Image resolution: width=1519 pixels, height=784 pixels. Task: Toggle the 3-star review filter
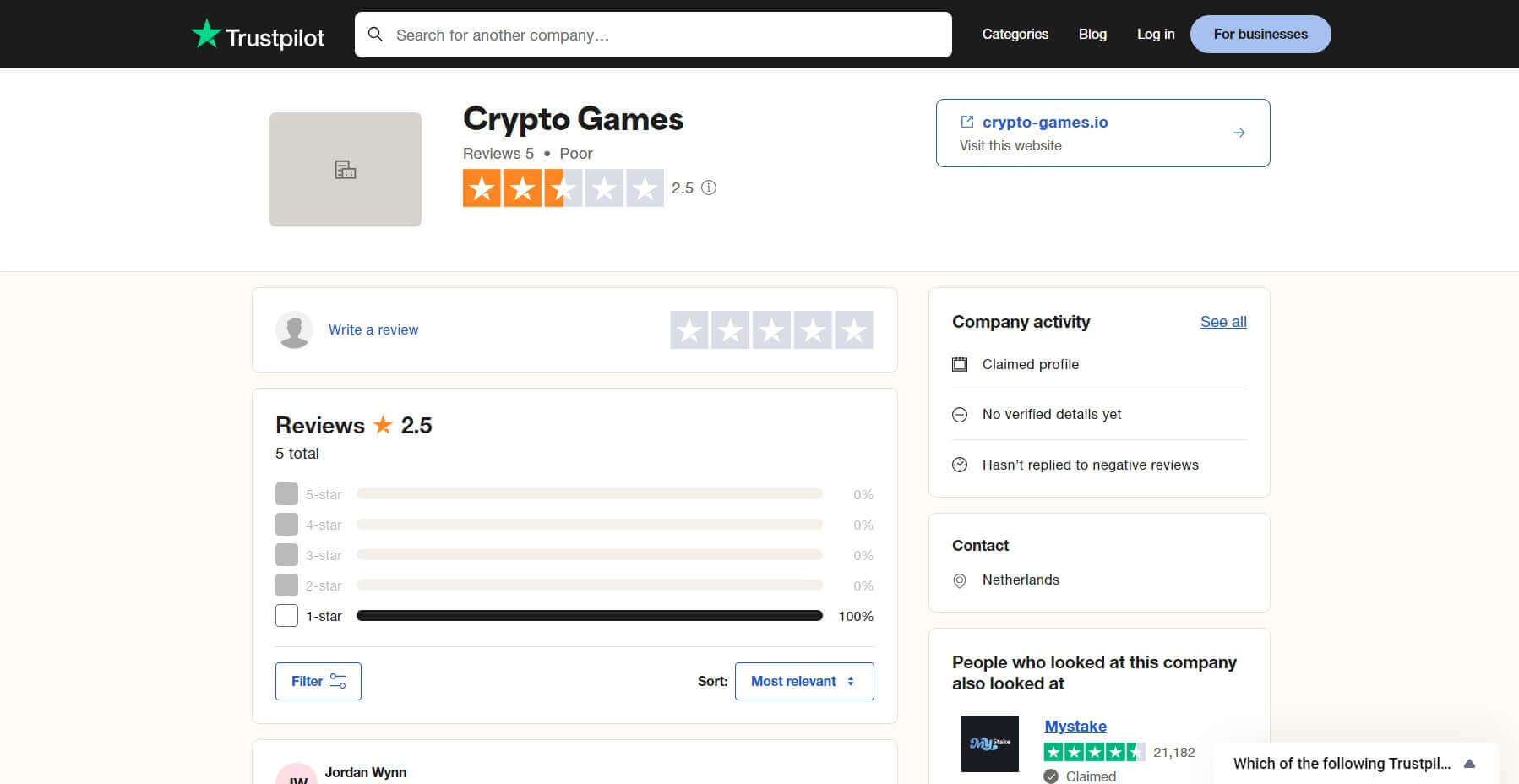[x=286, y=554]
